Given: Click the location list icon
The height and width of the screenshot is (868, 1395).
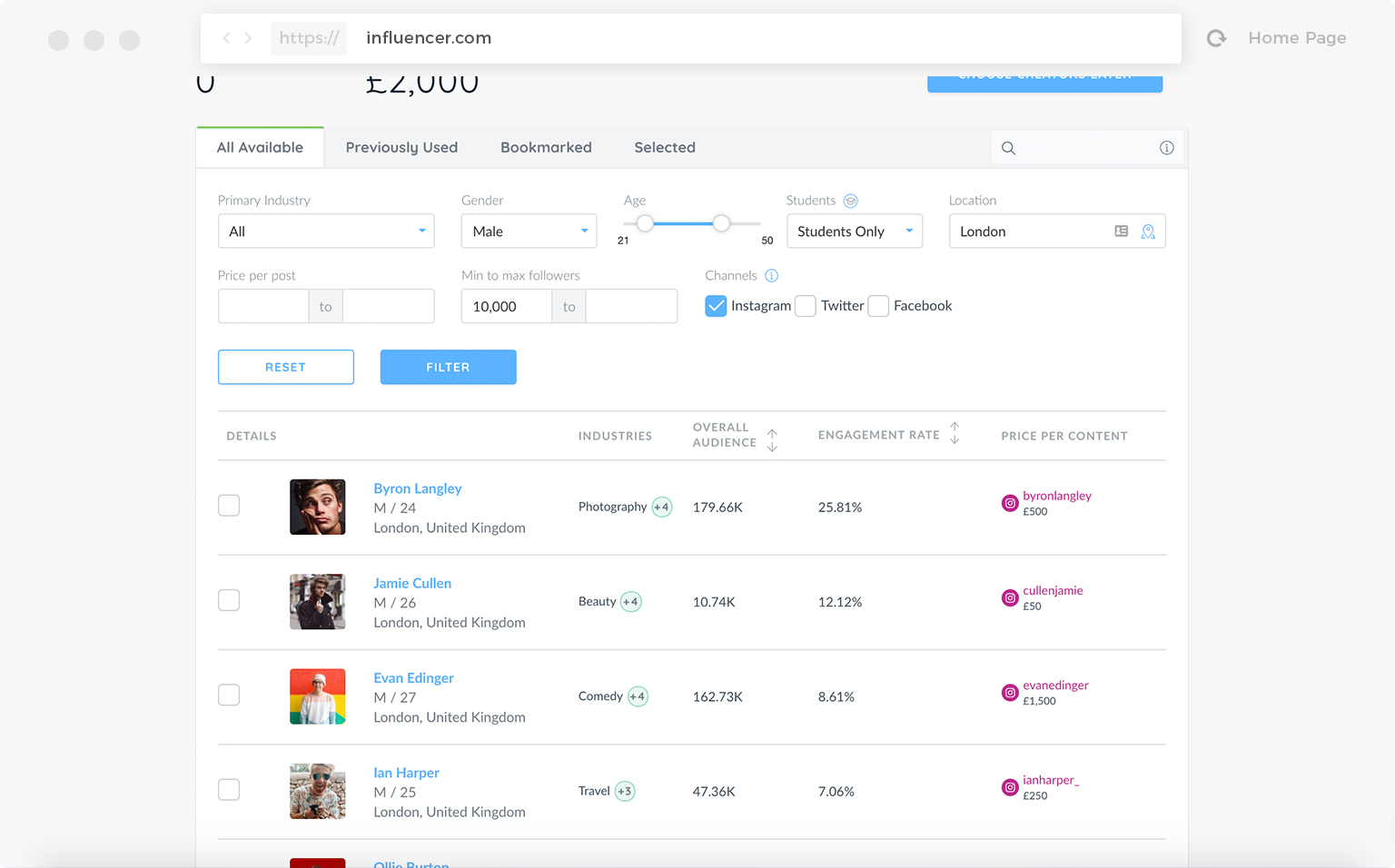Looking at the screenshot, I should tap(1122, 232).
